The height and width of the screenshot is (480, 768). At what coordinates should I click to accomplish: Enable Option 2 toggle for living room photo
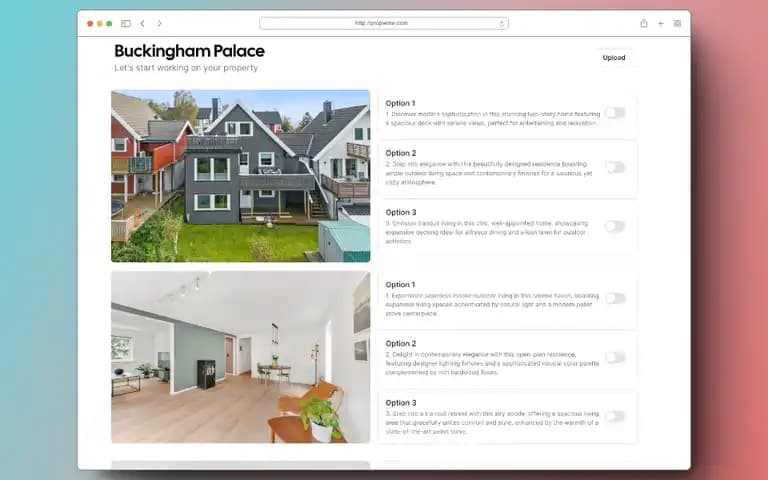(615, 358)
